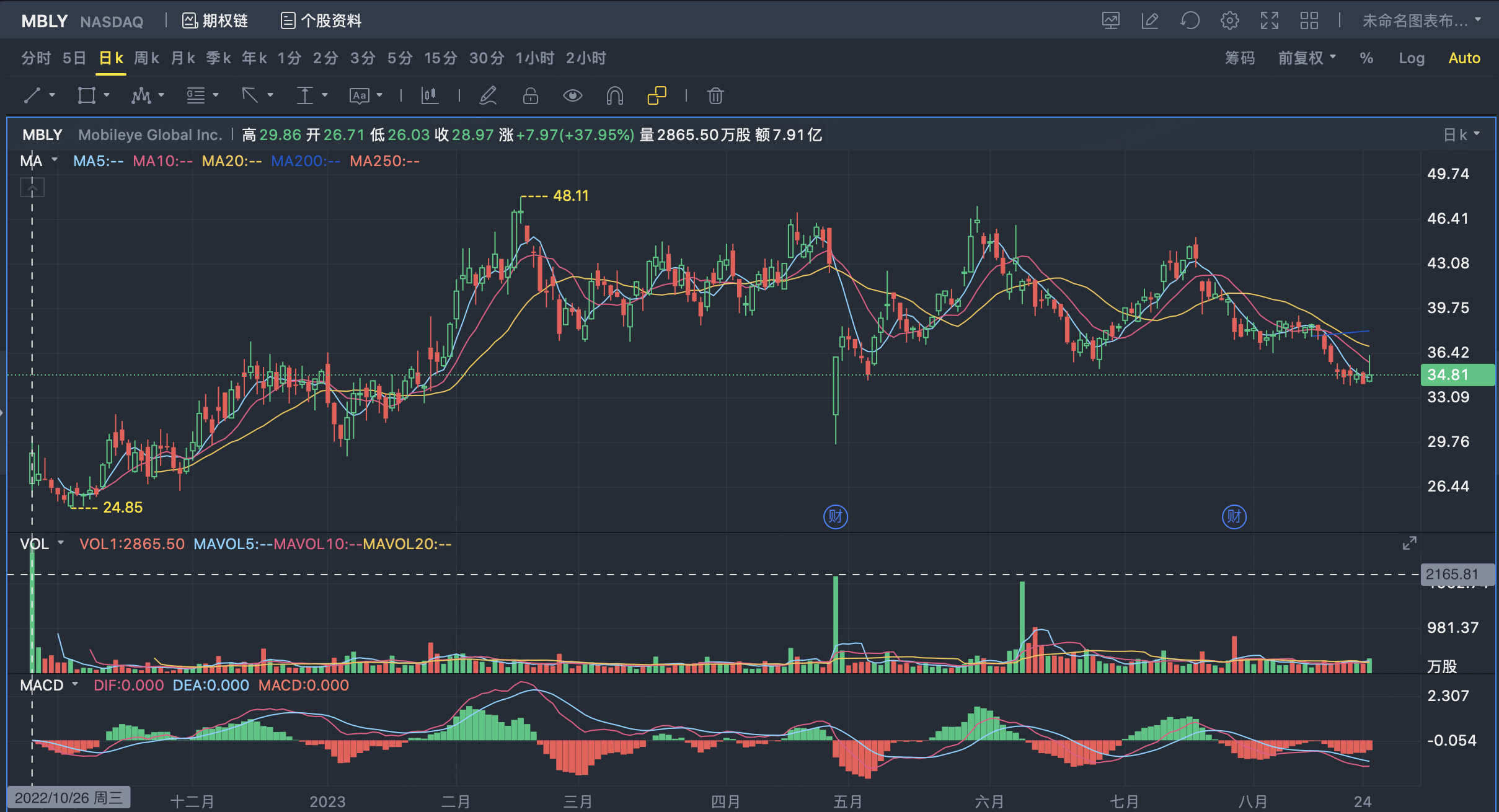Toggle Log axis scale

(1412, 58)
